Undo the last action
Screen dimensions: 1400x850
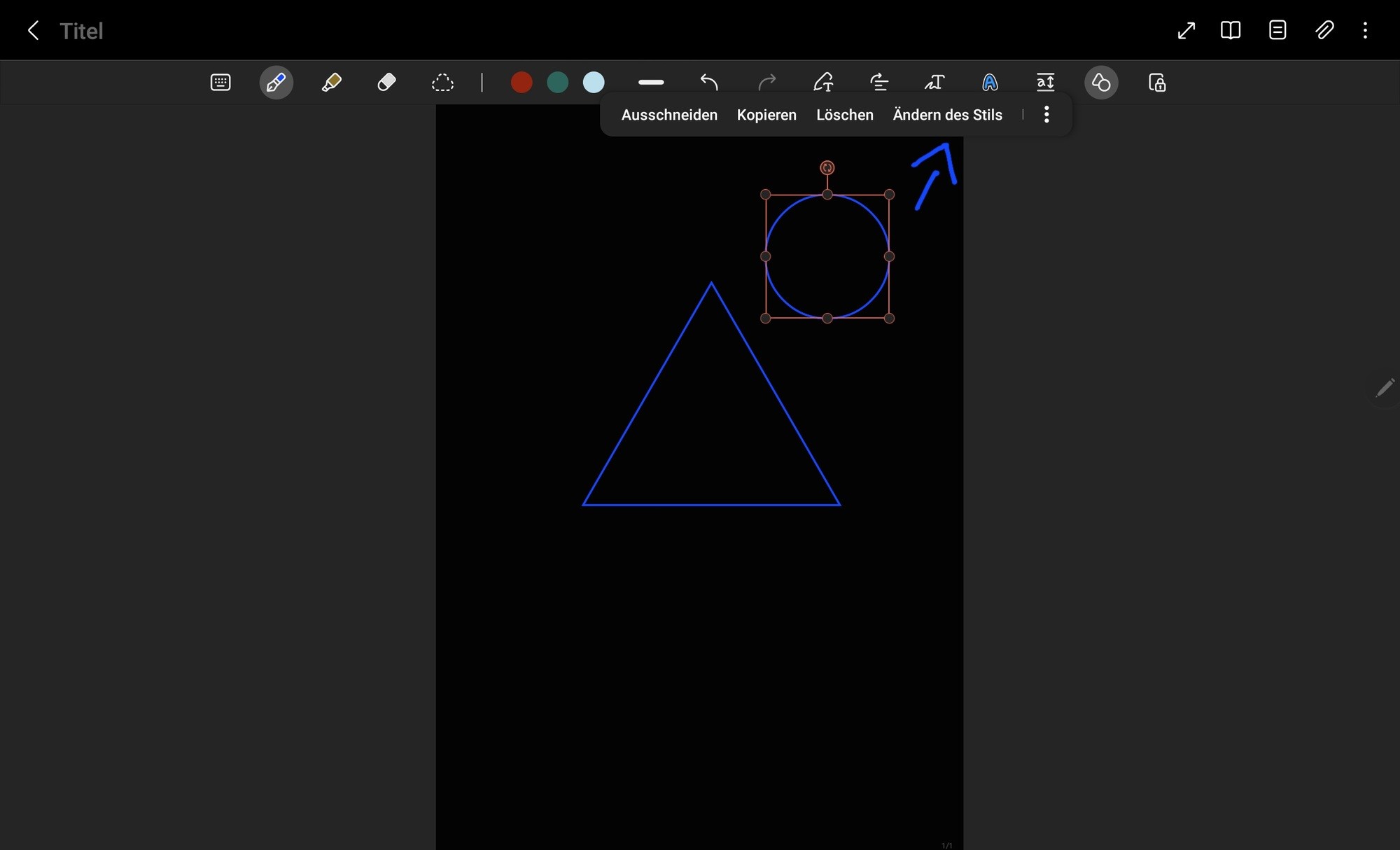[x=709, y=83]
